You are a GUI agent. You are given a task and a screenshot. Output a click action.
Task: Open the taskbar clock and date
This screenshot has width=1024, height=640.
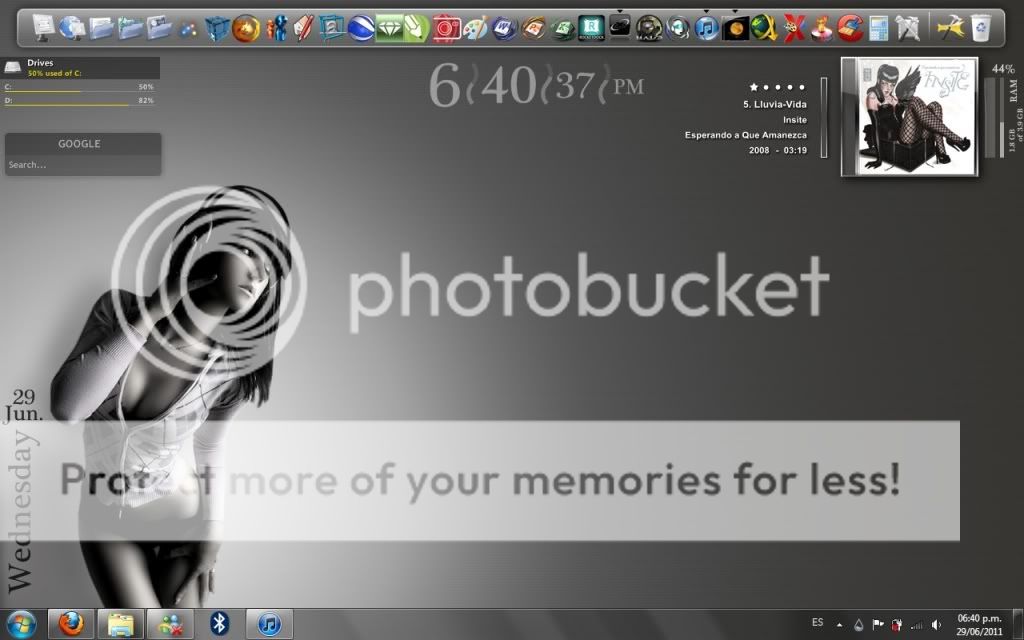point(979,624)
